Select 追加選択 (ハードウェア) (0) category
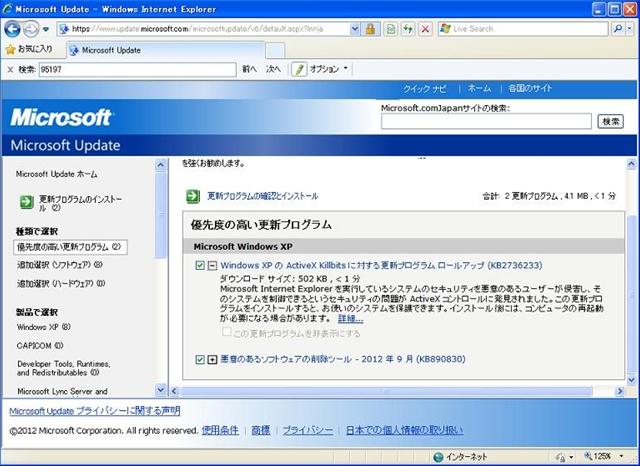Image resolution: width=640 pixels, height=466 pixels. pos(61,283)
